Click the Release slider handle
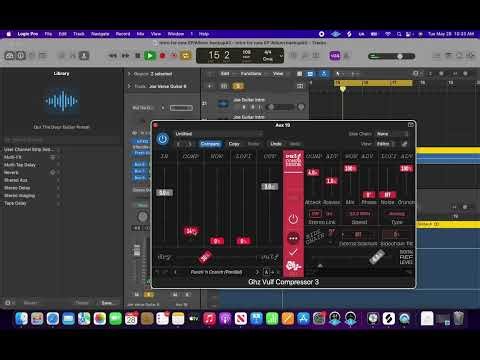The height and width of the screenshot is (360, 480). (x=331, y=181)
